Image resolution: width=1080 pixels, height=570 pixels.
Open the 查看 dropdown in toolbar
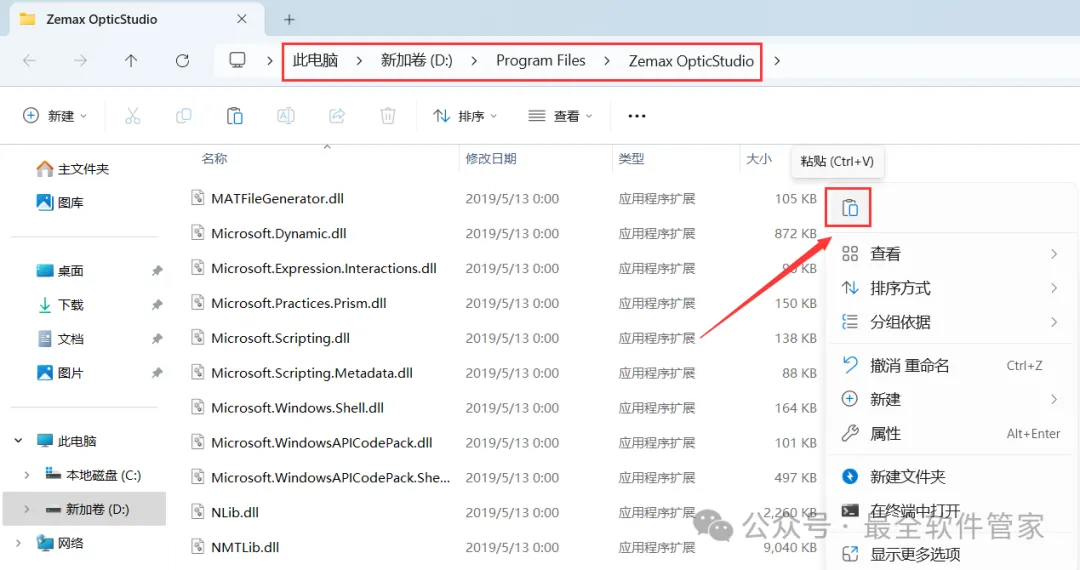[x=560, y=116]
